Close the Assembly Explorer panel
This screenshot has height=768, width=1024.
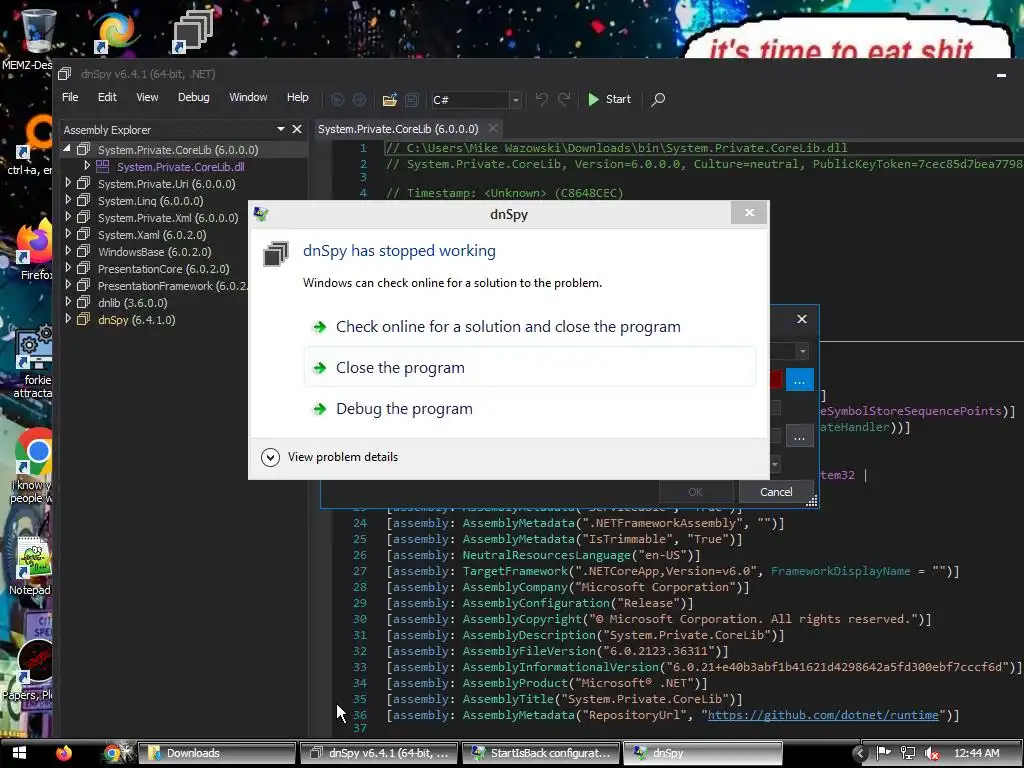point(297,129)
